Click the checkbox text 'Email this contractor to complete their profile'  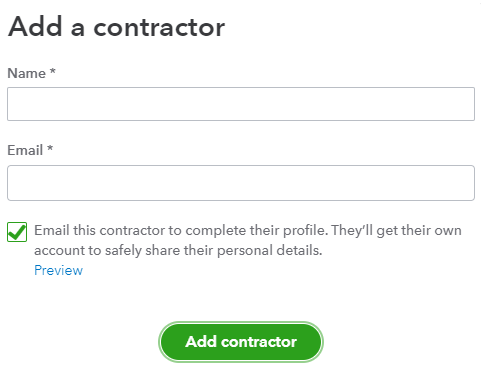[181, 230]
